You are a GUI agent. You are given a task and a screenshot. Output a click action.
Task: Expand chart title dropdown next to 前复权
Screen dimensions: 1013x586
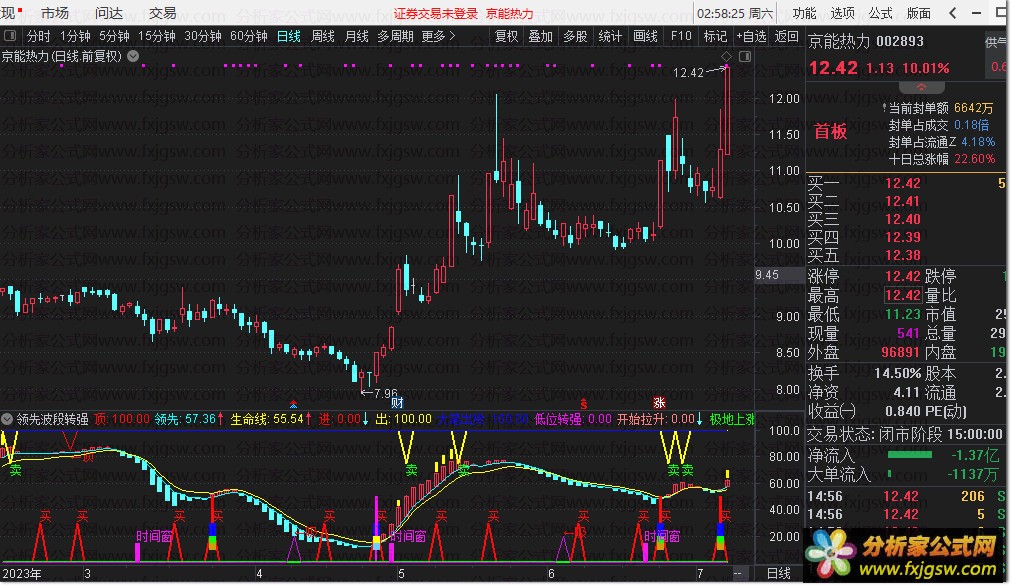133,56
